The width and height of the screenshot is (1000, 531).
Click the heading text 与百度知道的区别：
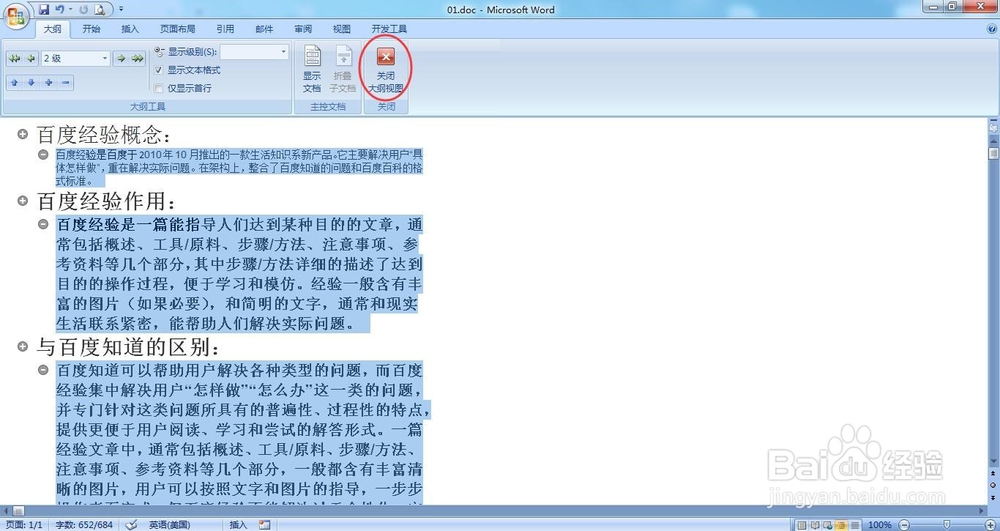(128, 347)
